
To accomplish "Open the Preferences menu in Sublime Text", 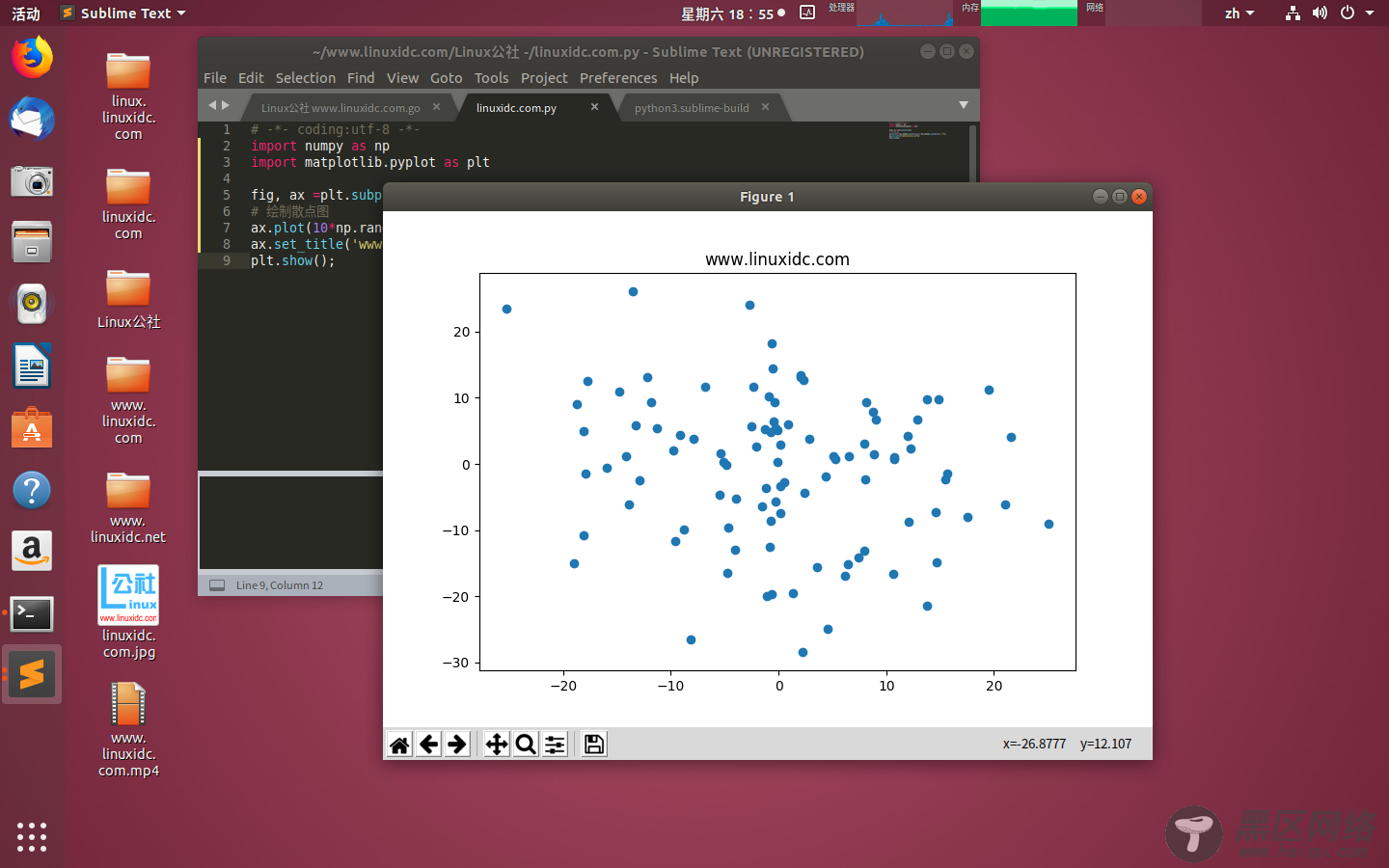I will (x=618, y=78).
